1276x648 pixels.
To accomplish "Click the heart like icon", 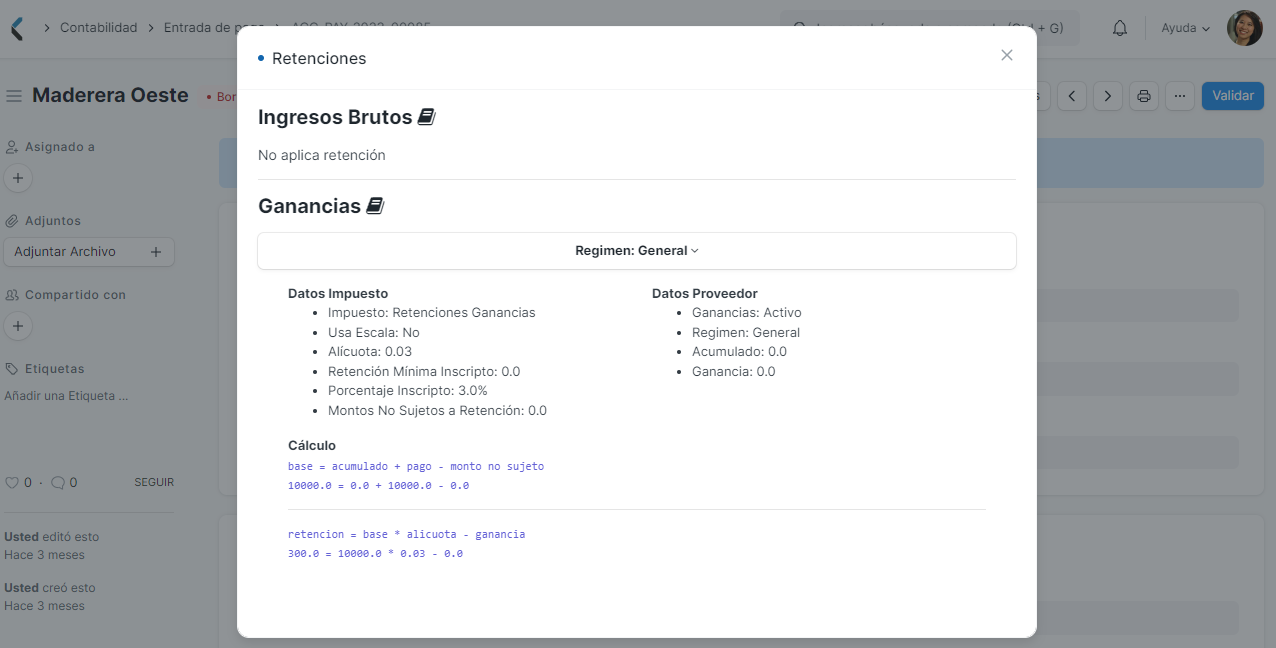I will pos(12,482).
